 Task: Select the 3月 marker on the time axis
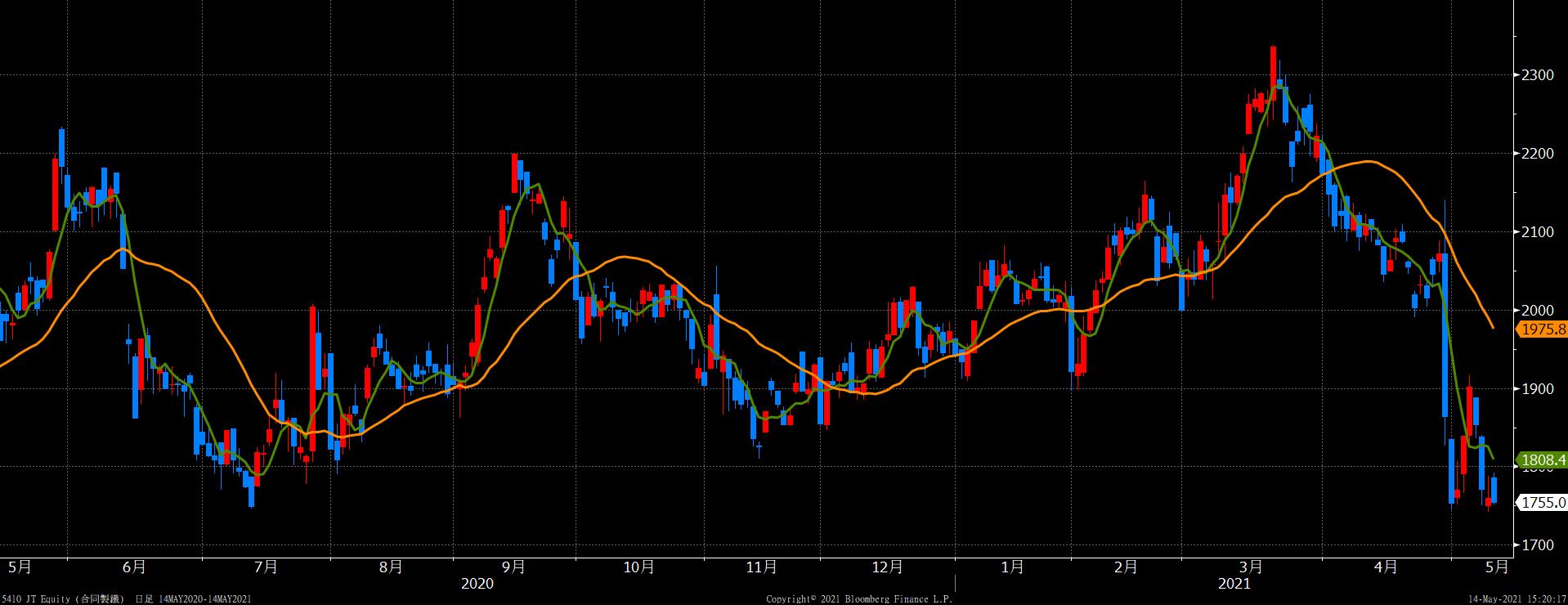1251,567
